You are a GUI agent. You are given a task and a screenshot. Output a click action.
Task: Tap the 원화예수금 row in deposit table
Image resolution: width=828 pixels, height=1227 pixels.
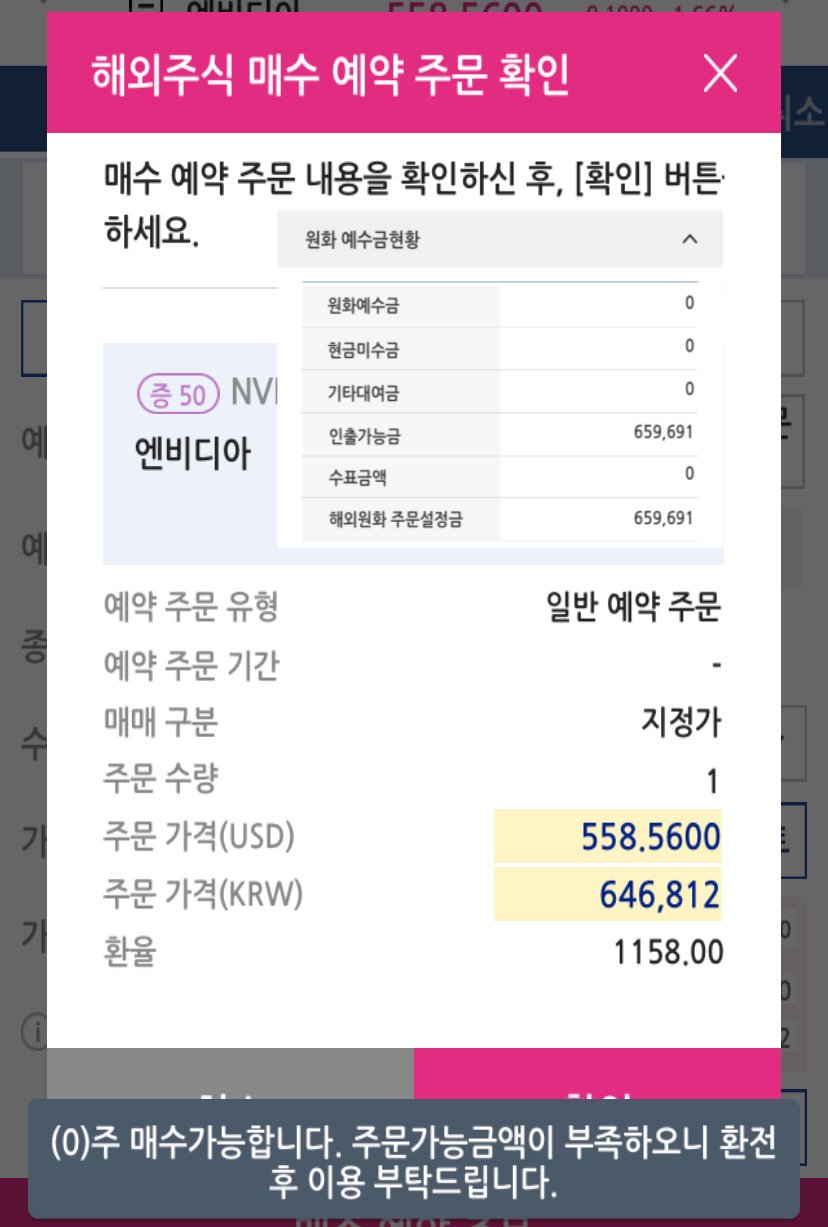click(x=500, y=305)
